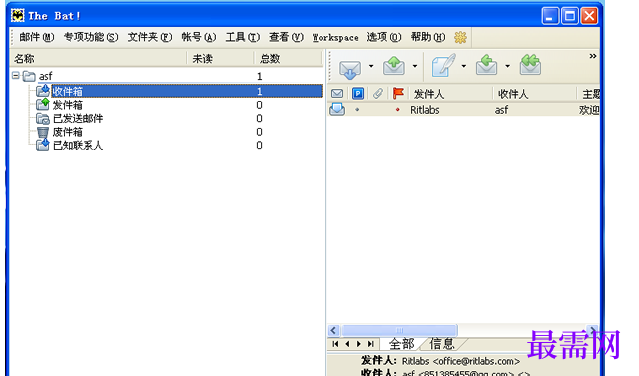Toggle flag dot on Ritlabs message
Image resolution: width=639 pixels, height=376 pixels.
[397, 110]
